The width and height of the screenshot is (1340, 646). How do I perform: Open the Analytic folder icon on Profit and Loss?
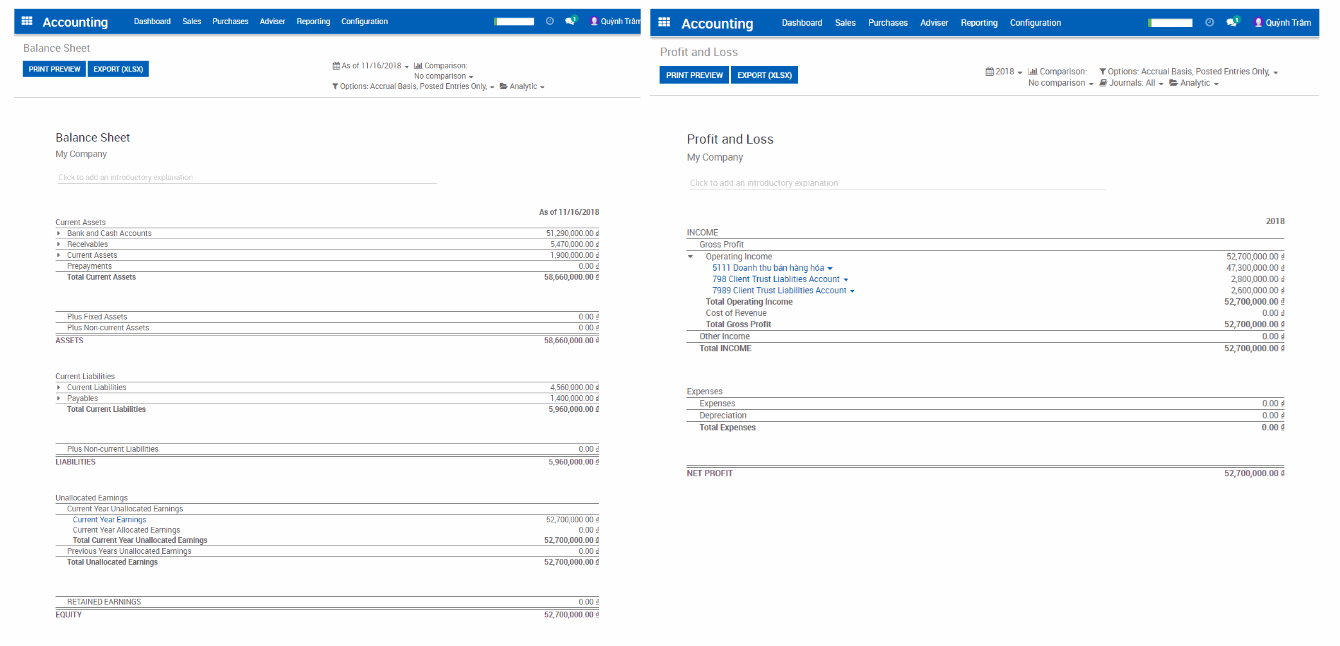[1174, 83]
